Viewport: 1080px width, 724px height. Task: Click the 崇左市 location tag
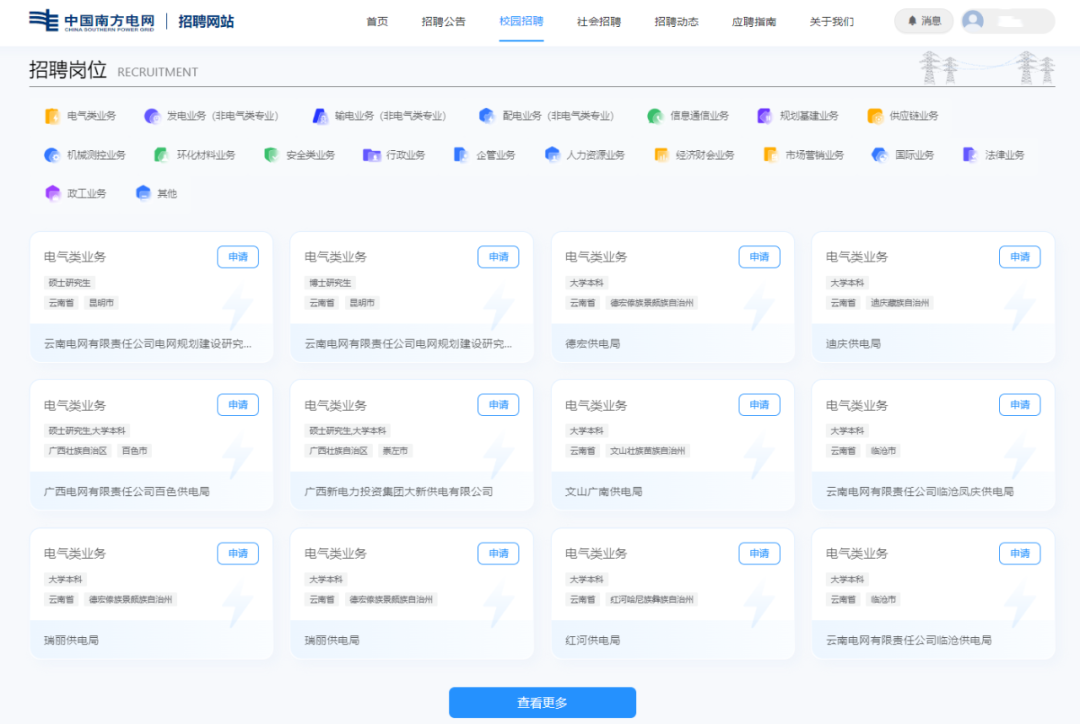(395, 451)
